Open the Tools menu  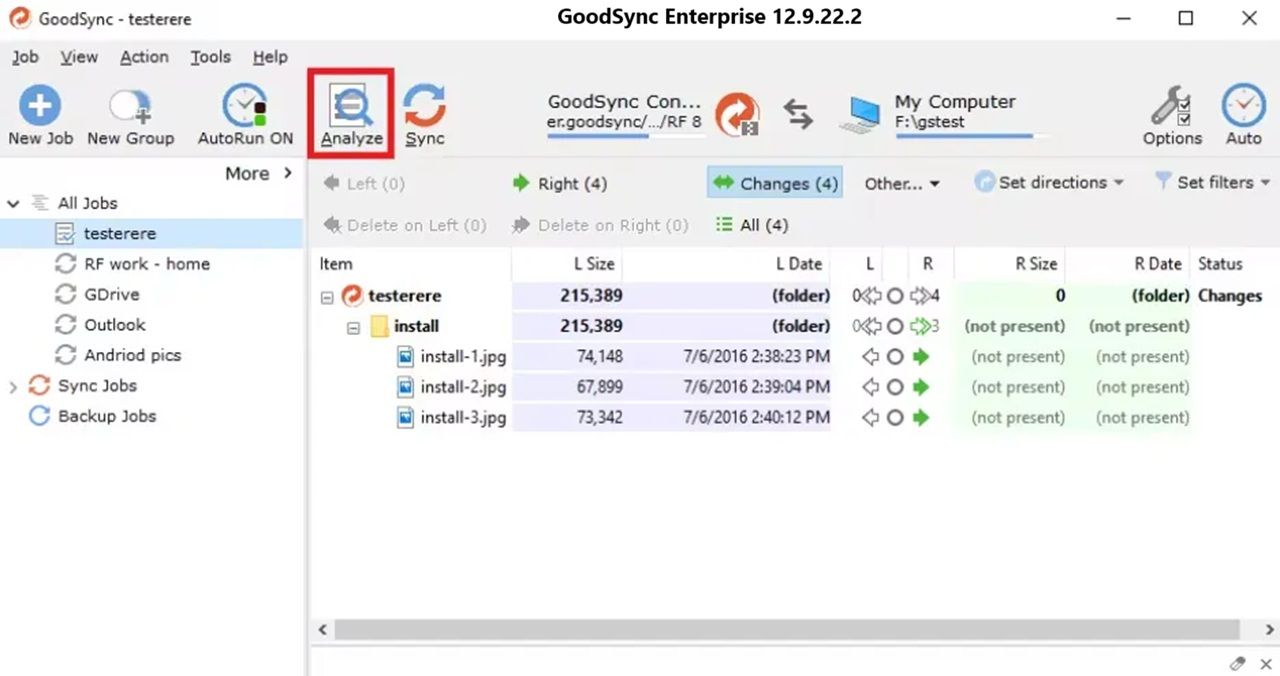click(x=210, y=57)
